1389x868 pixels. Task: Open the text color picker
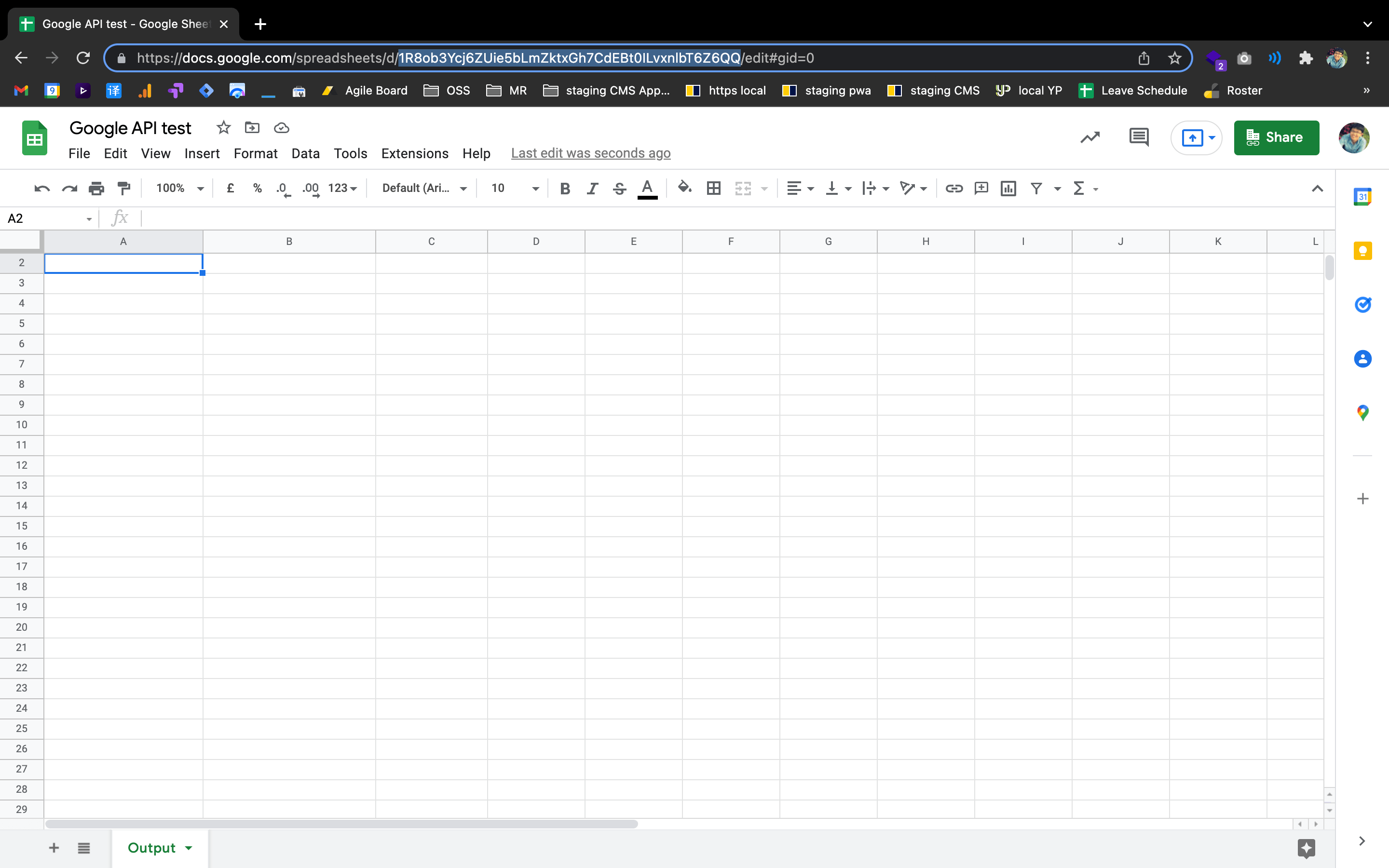(x=647, y=188)
